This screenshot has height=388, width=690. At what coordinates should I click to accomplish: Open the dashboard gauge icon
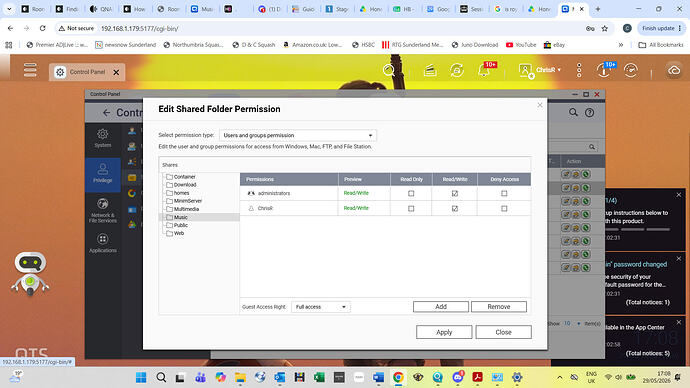tap(631, 70)
